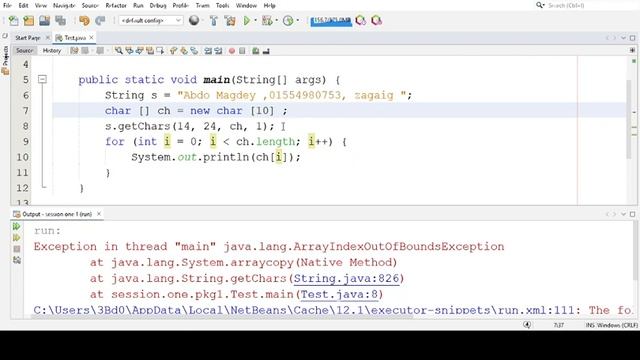Click the Build Project hammer icon

click(213, 20)
